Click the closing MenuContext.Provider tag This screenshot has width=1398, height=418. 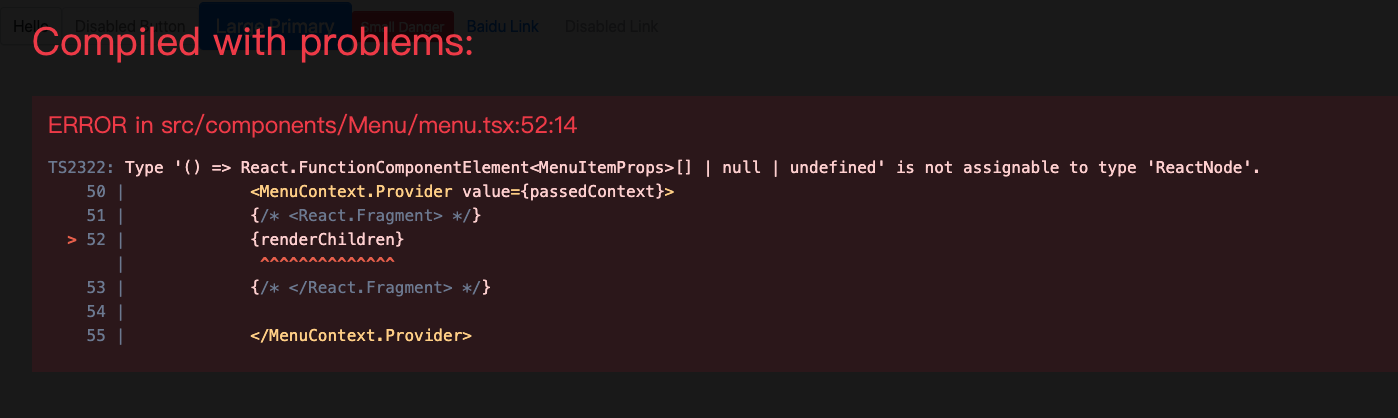(x=361, y=335)
